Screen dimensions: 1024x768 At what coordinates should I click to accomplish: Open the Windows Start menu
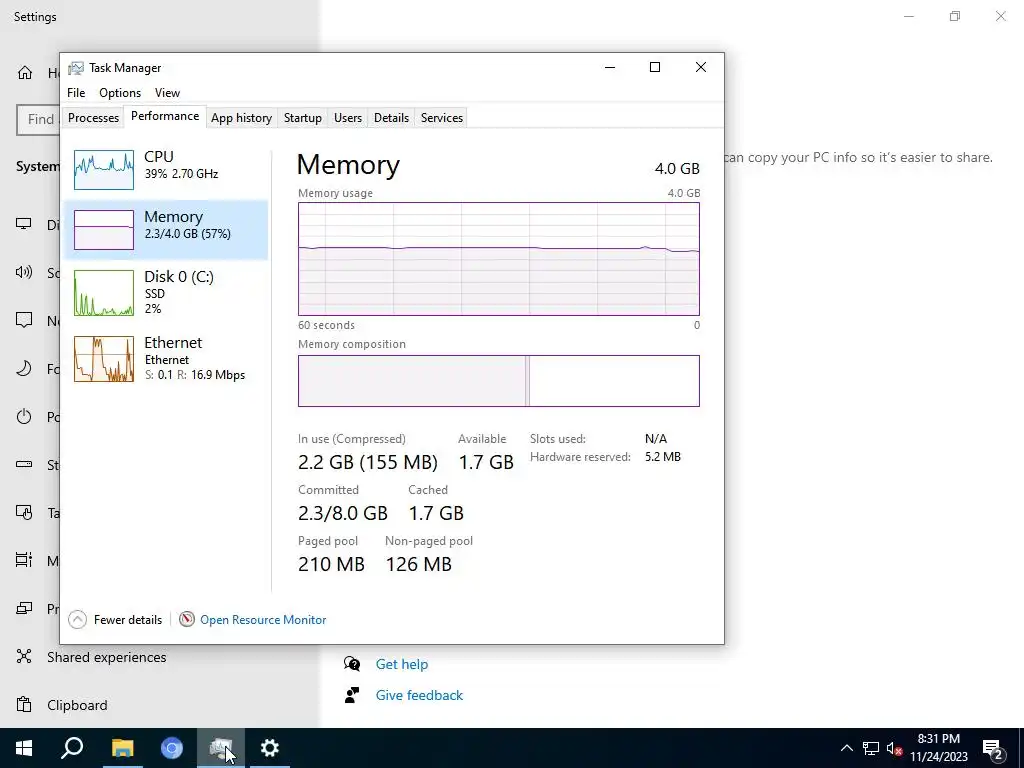(x=24, y=748)
